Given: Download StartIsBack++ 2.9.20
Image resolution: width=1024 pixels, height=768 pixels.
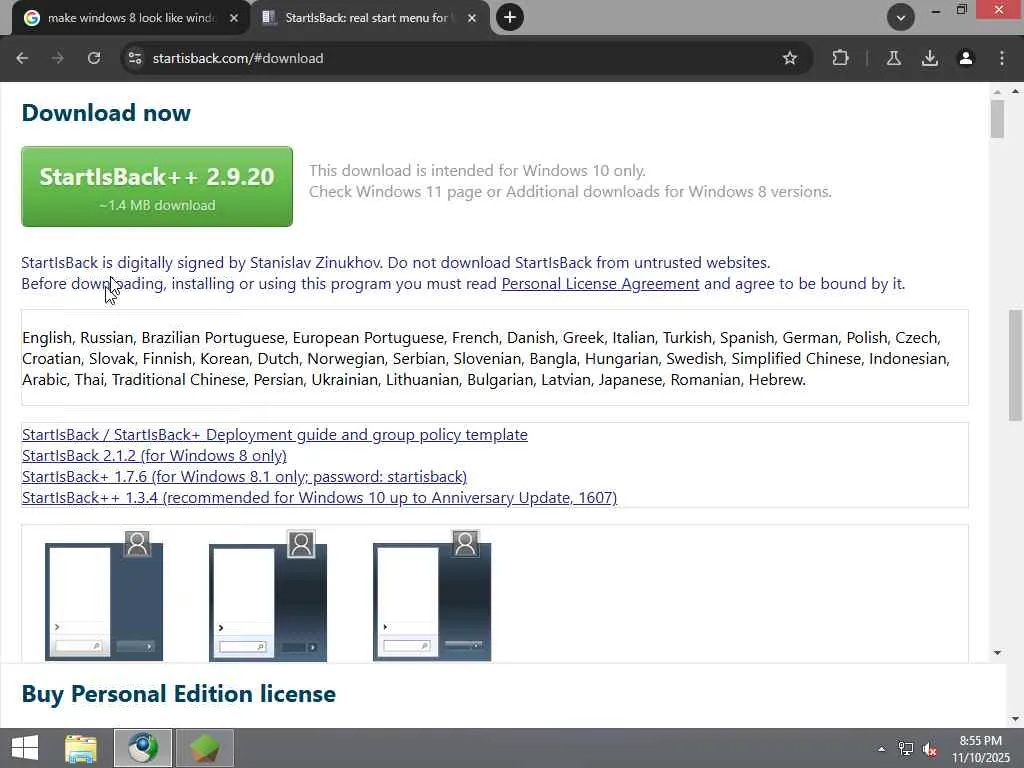Looking at the screenshot, I should [x=157, y=187].
